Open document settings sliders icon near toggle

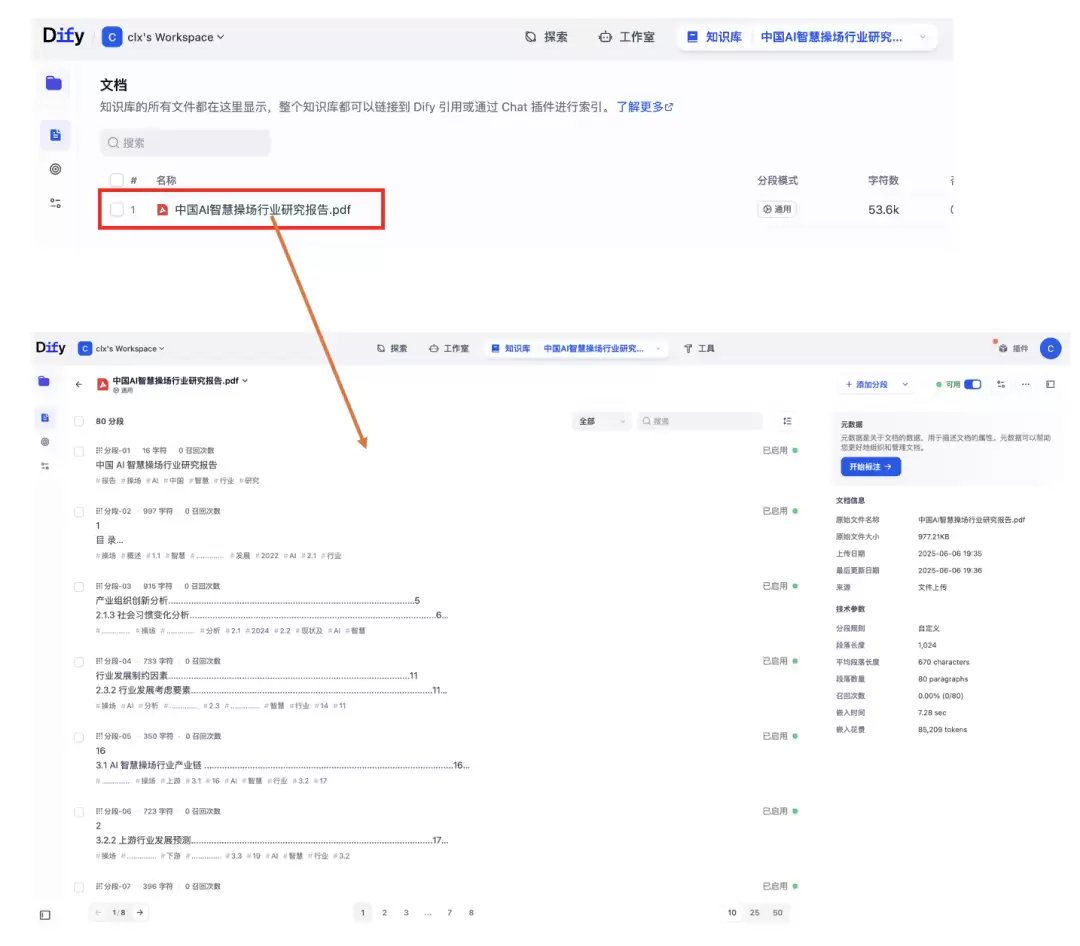pyautogui.click(x=1001, y=384)
